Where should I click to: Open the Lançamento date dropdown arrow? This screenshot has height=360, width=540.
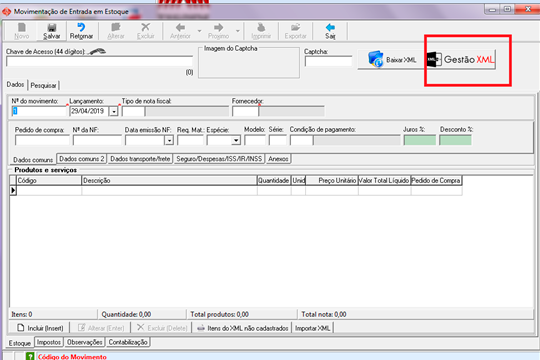(x=114, y=111)
